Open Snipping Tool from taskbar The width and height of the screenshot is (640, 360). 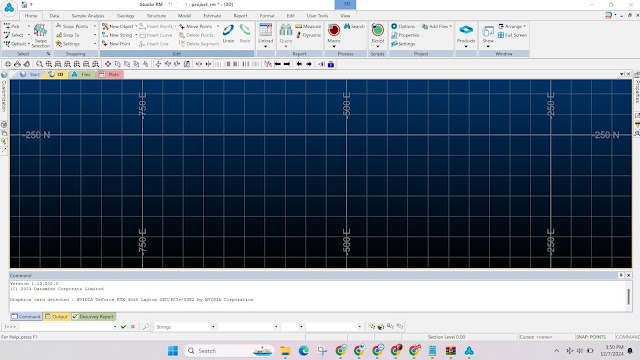point(322,351)
